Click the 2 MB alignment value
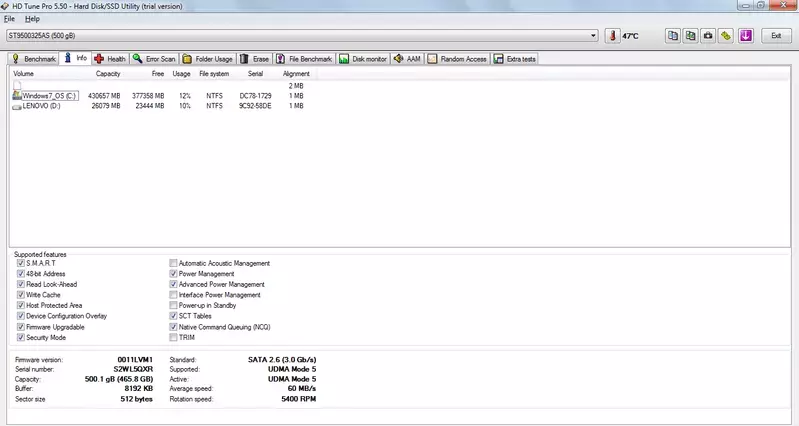 coord(296,86)
